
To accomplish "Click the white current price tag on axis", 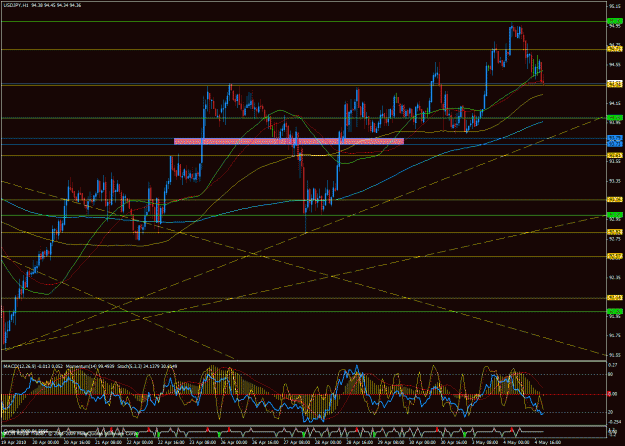I will coord(615,82).
